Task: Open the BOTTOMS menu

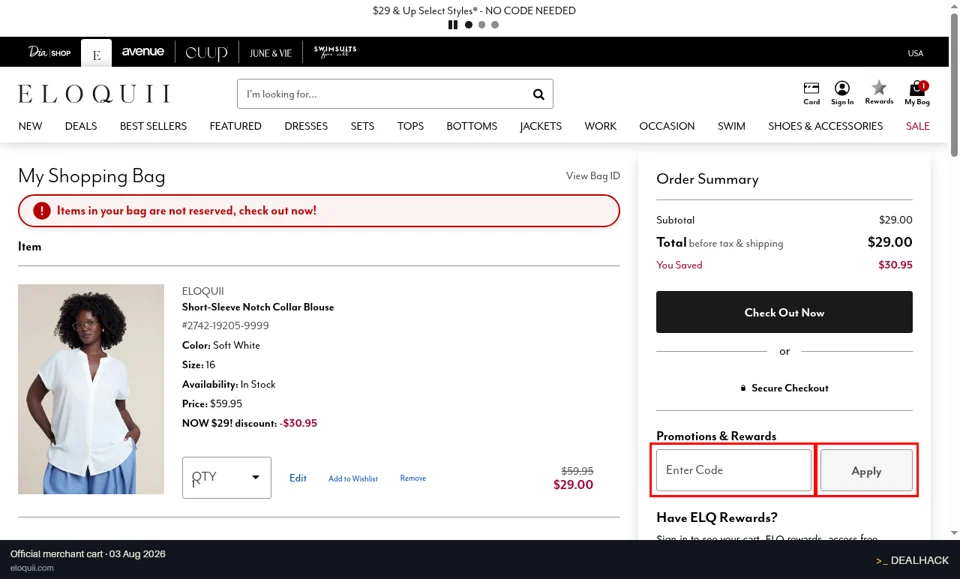Action: [x=471, y=126]
